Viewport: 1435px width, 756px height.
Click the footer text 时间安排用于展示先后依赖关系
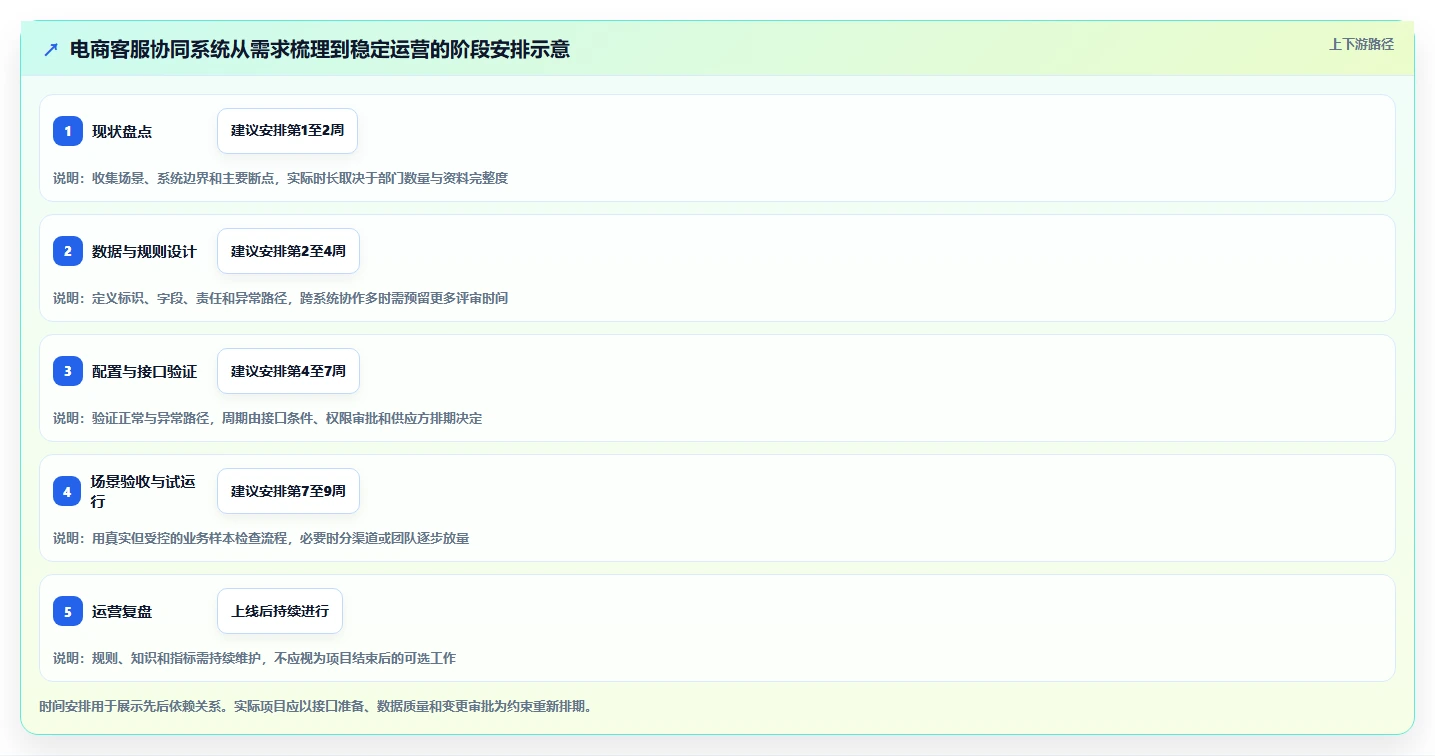coord(134,706)
